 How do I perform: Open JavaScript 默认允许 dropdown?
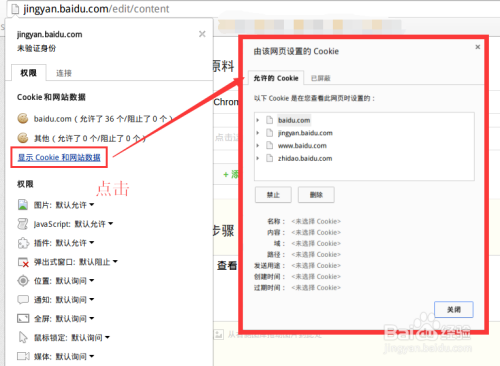94,224
